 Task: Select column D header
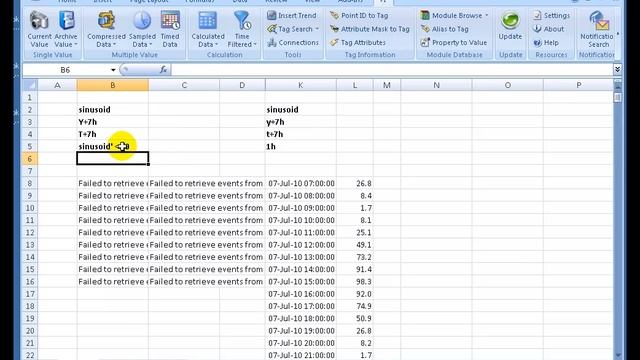point(242,85)
